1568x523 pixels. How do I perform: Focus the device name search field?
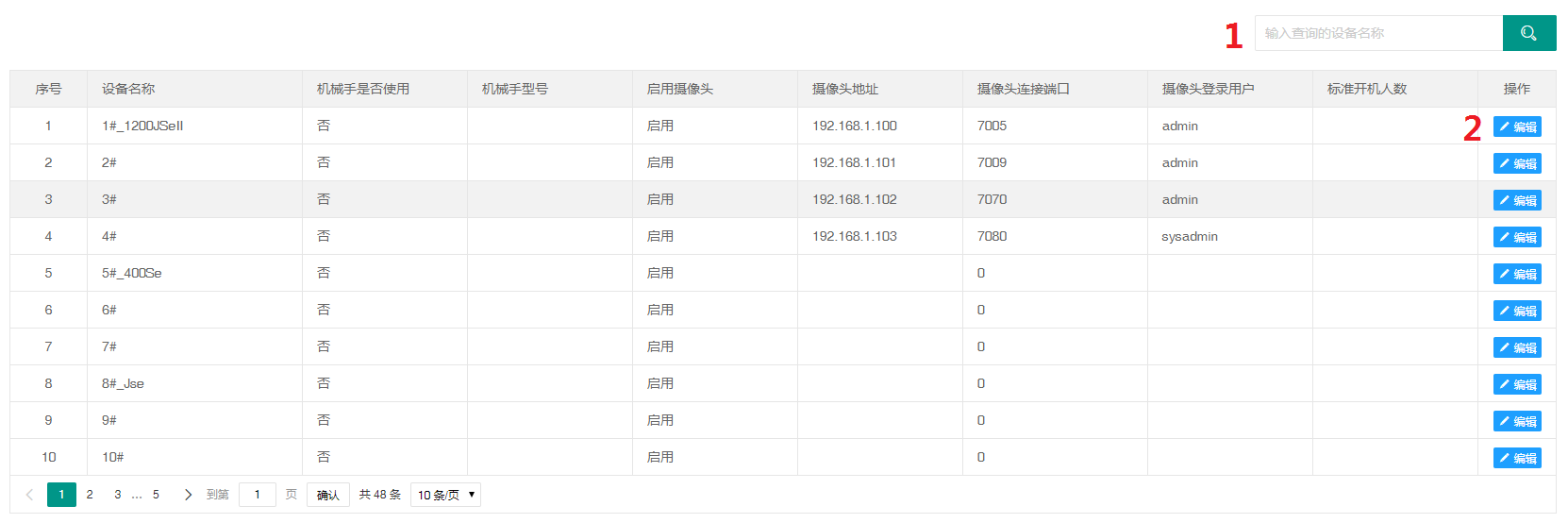pyautogui.click(x=1377, y=33)
